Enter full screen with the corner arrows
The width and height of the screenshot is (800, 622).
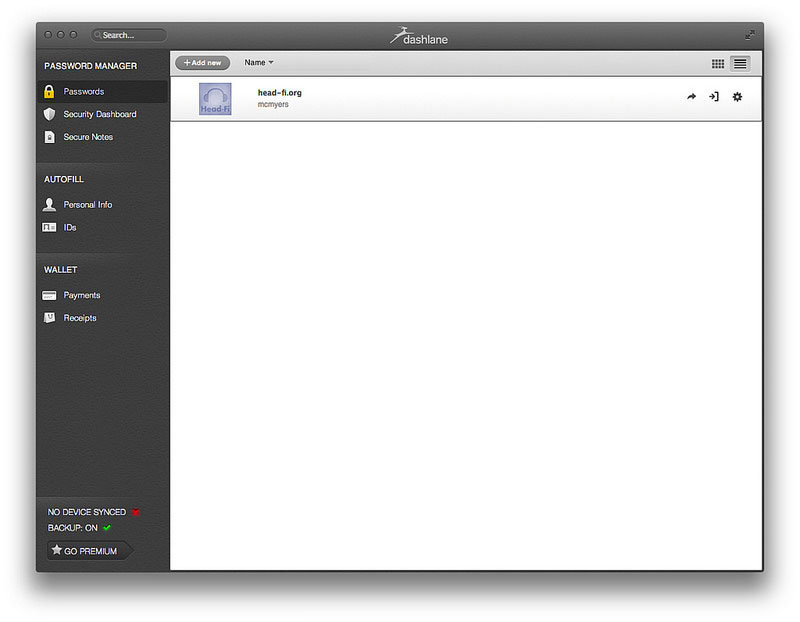pyautogui.click(x=749, y=35)
